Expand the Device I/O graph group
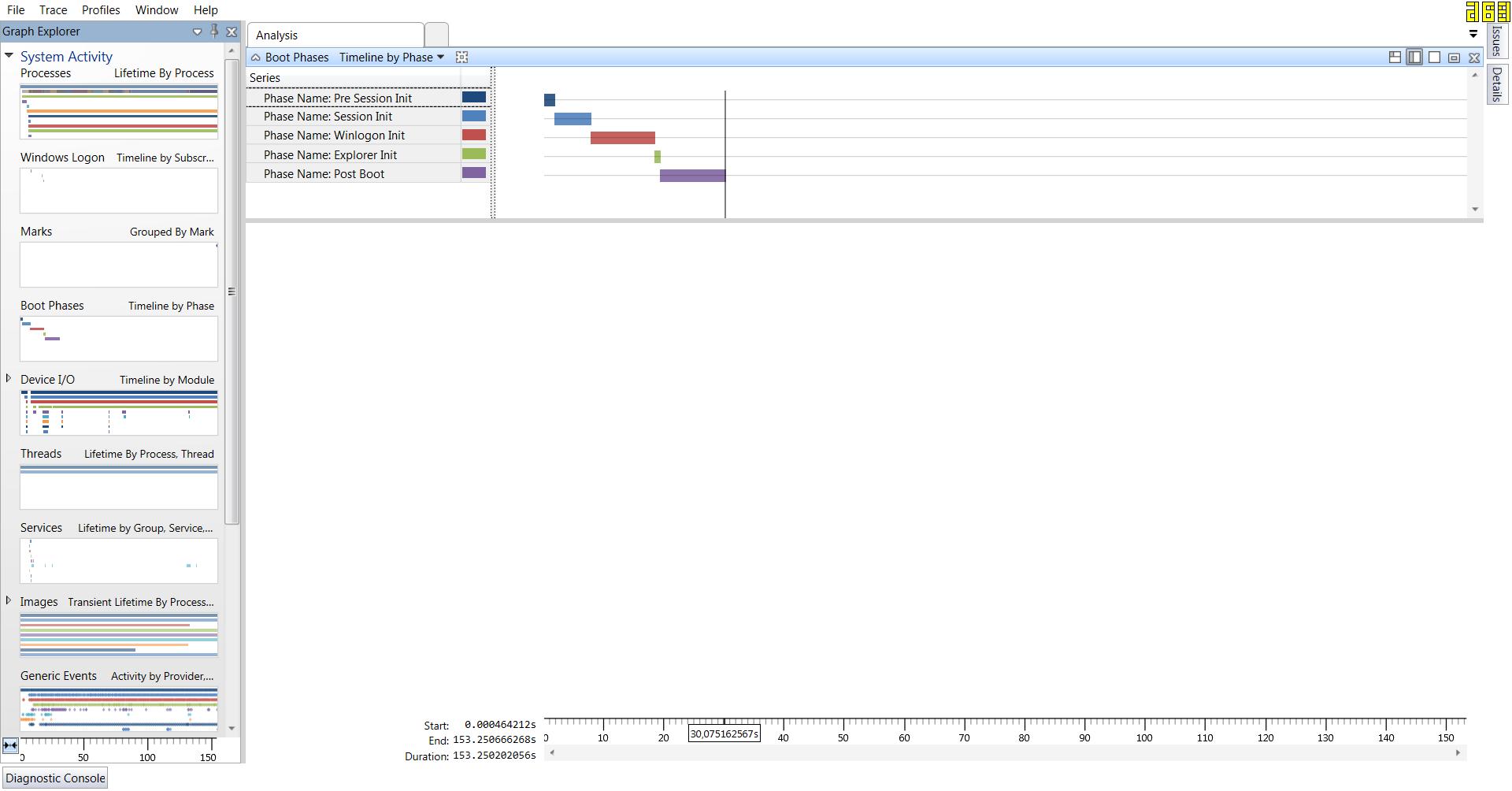Viewport: 1512px width, 791px height. [9, 379]
